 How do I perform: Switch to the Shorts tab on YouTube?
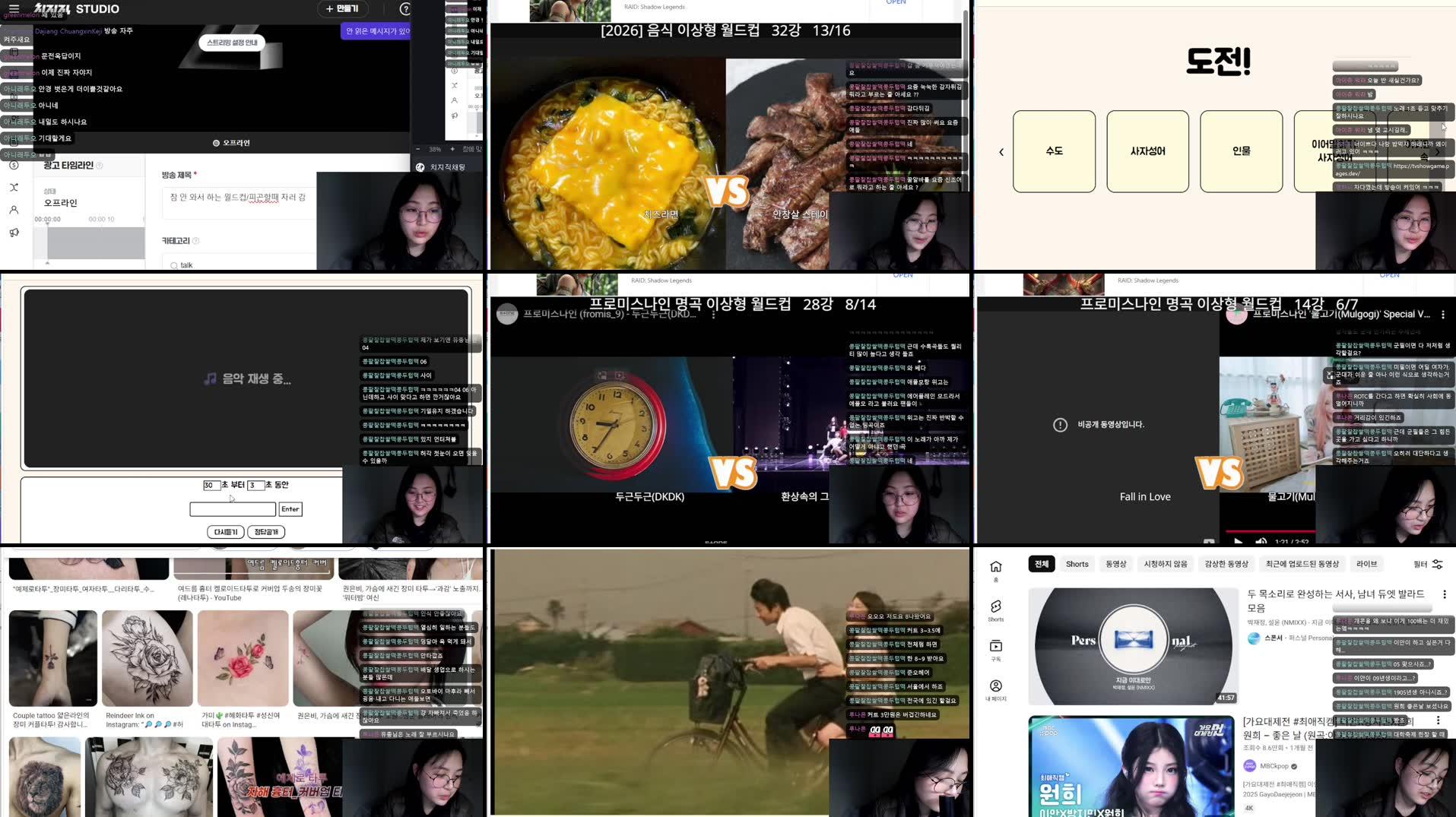(x=1077, y=564)
